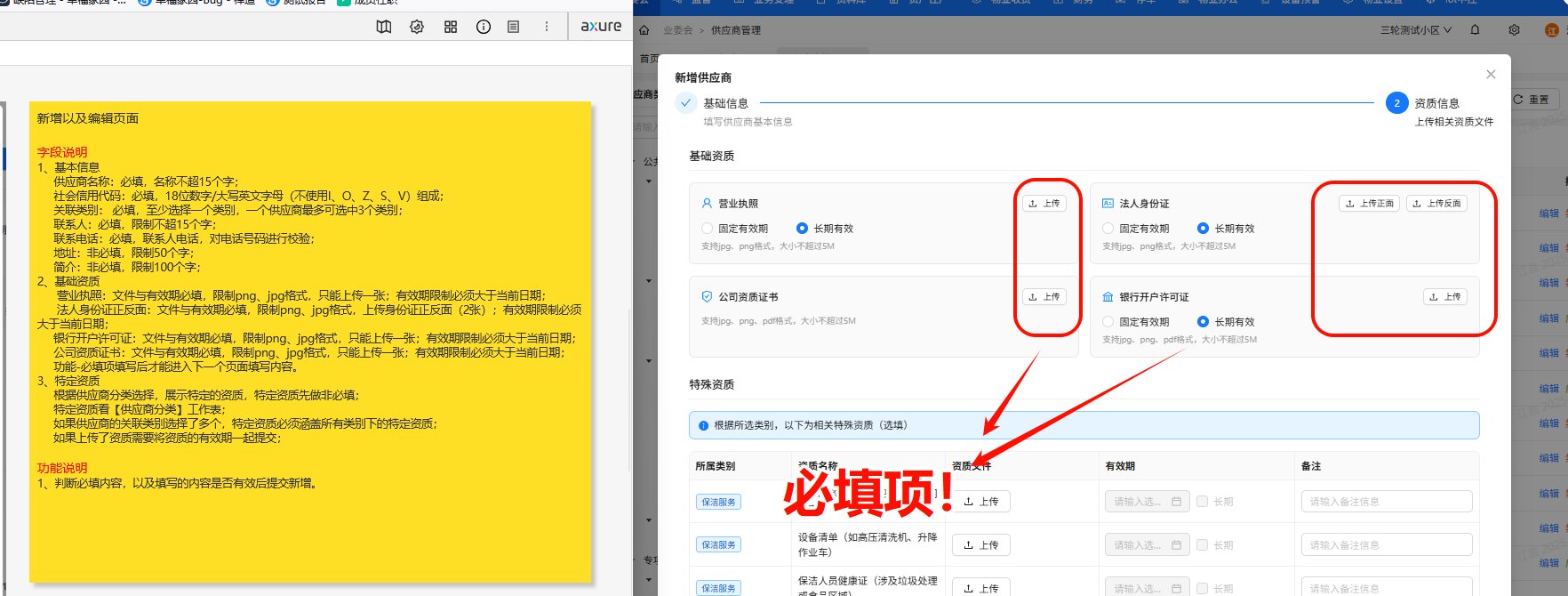Click the 所属类别 column header
The height and width of the screenshot is (596, 1568).
(715, 466)
